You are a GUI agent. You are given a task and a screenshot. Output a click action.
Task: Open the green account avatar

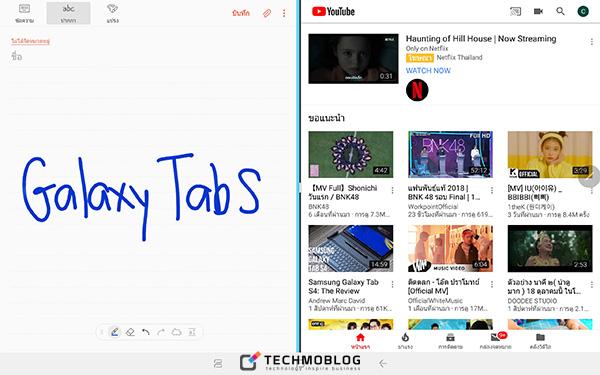pos(583,11)
